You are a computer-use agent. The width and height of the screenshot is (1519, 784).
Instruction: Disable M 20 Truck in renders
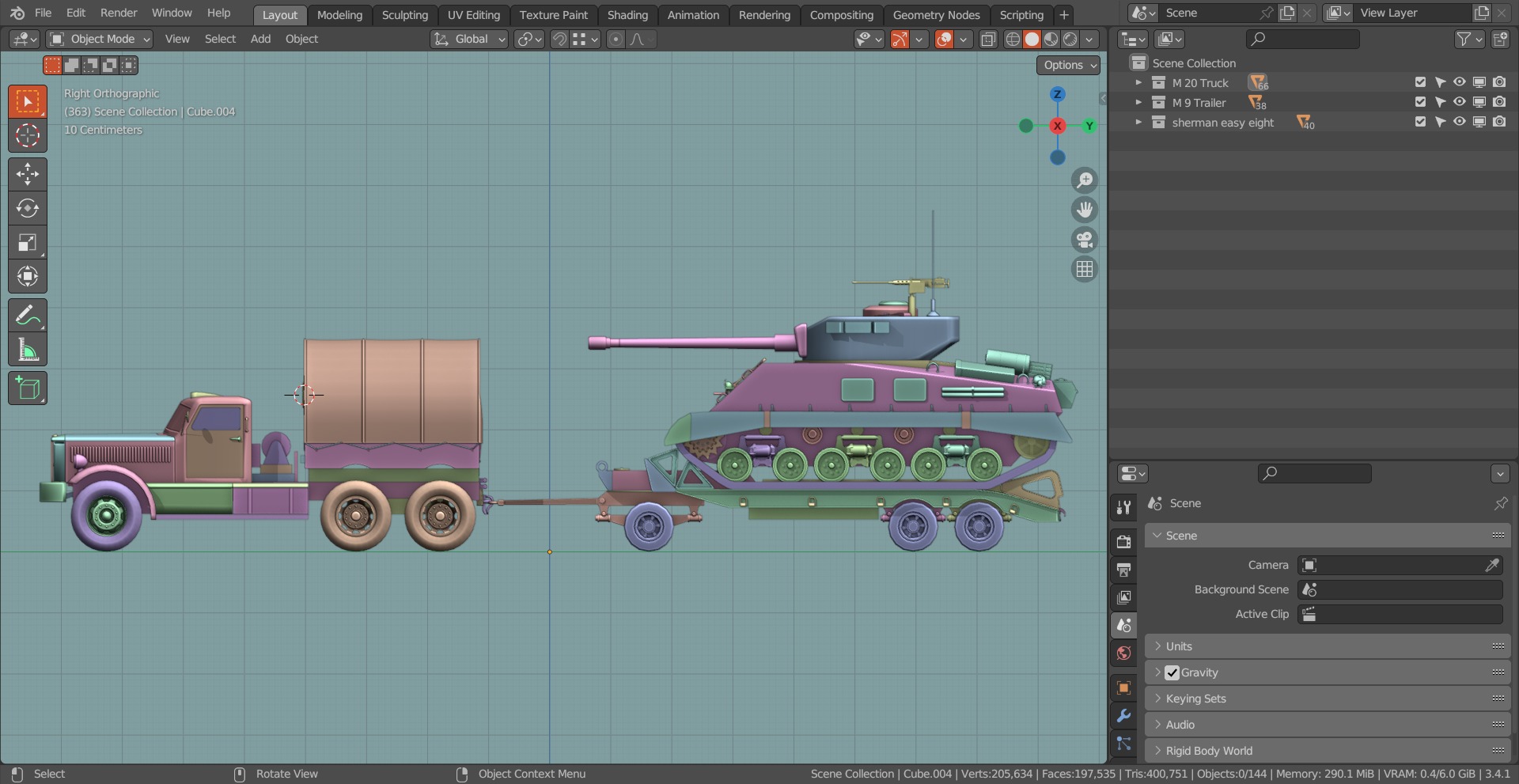[1499, 82]
